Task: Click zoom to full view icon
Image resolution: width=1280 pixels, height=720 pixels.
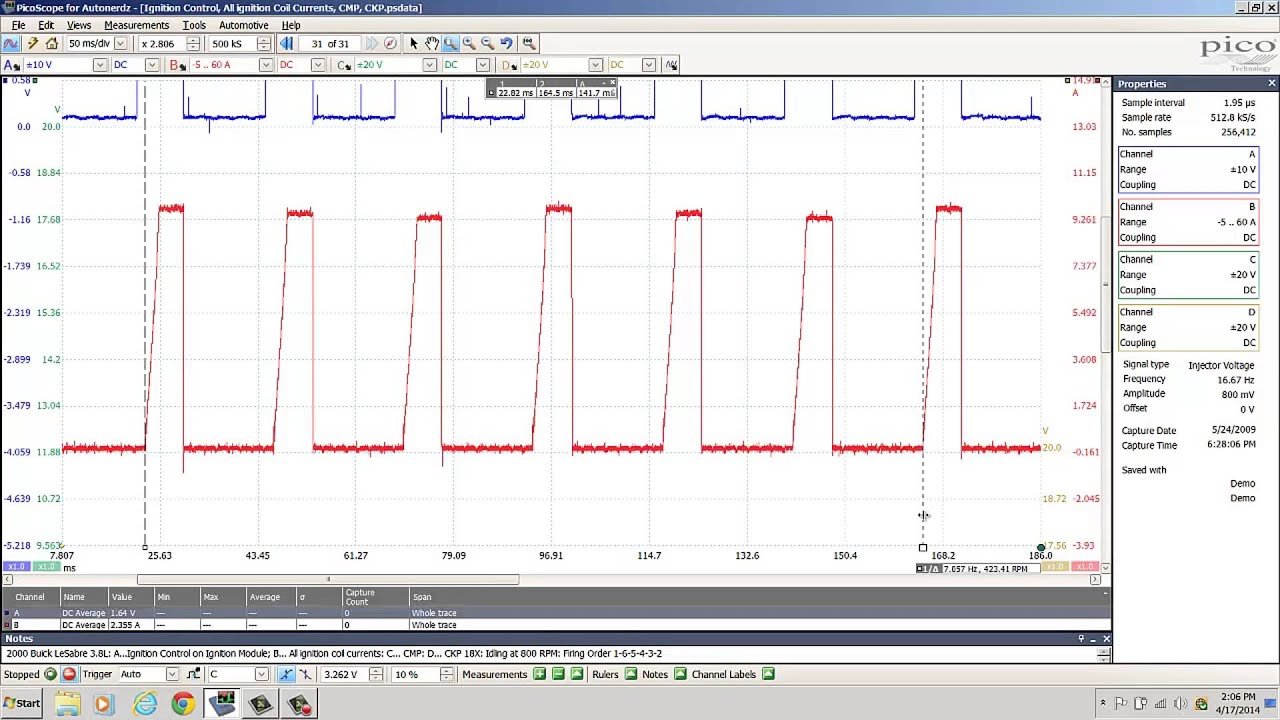Action: point(529,44)
